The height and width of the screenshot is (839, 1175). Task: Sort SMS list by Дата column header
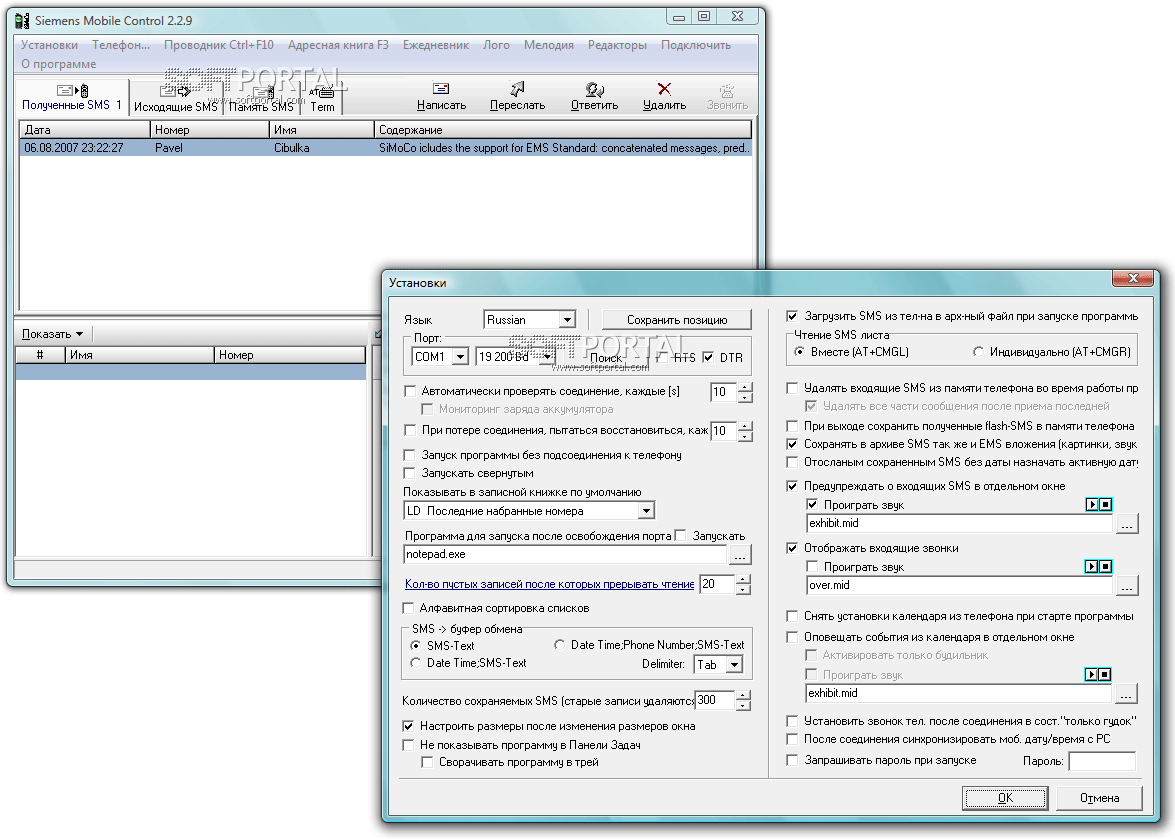pos(85,130)
